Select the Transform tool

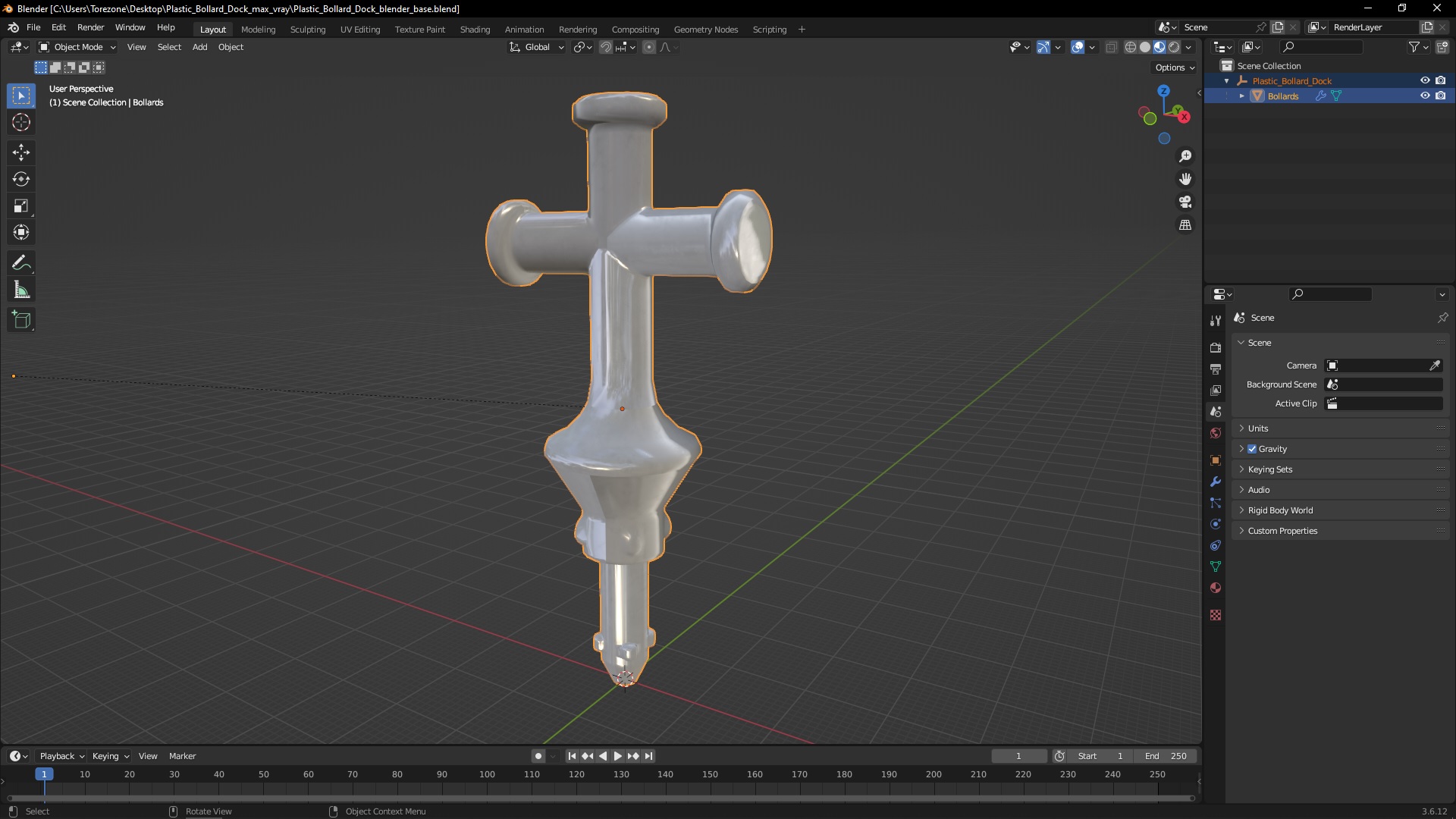(x=21, y=232)
